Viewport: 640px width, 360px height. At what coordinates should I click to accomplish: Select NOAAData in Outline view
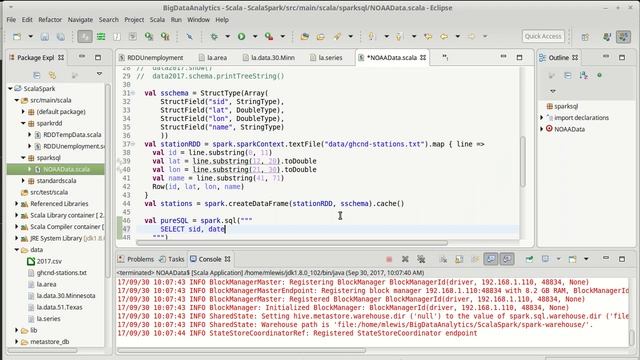pyautogui.click(x=569, y=129)
